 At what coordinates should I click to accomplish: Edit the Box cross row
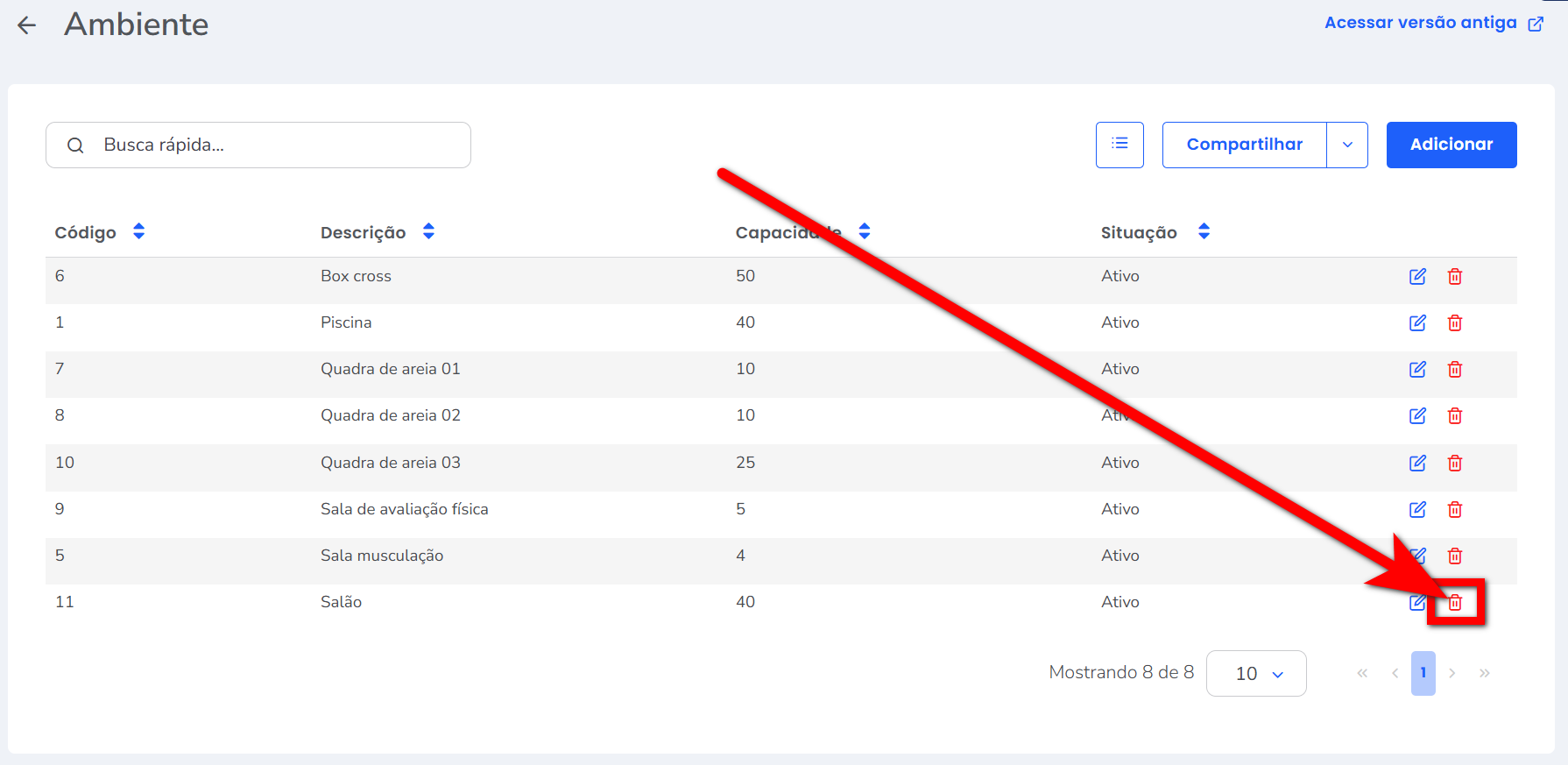(x=1417, y=277)
